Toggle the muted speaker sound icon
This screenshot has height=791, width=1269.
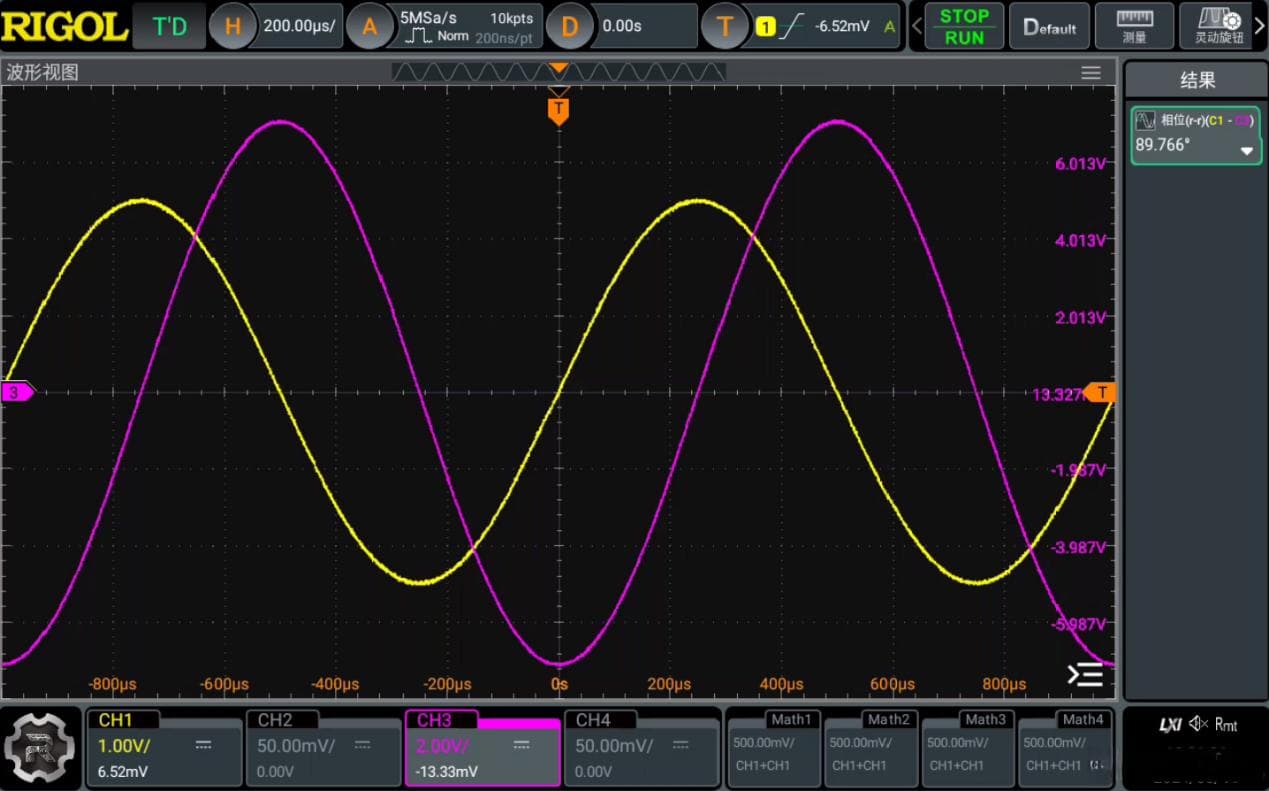coord(1198,724)
